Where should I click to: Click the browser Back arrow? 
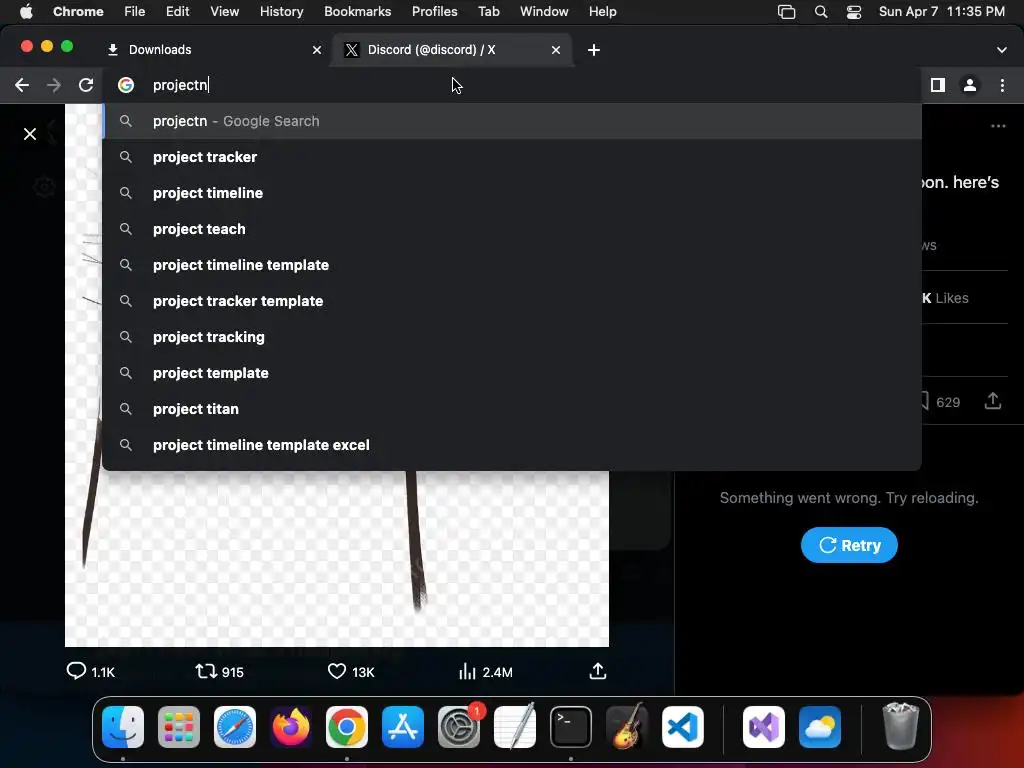point(22,85)
